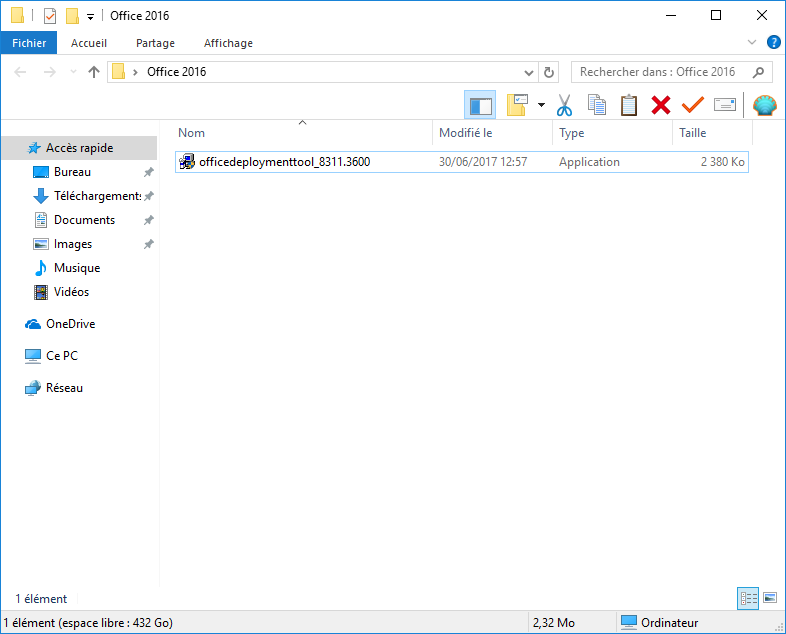Switch to the Accueil ribbon tab

coord(89,43)
